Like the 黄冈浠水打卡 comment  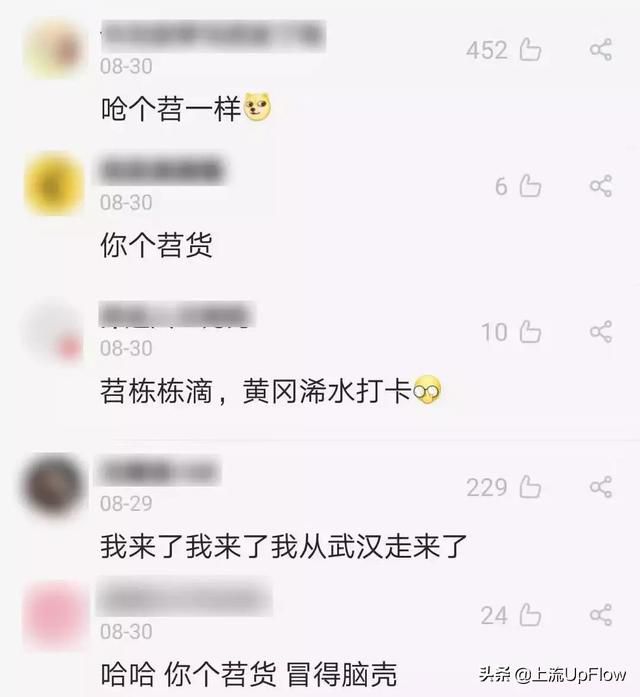click(x=531, y=332)
